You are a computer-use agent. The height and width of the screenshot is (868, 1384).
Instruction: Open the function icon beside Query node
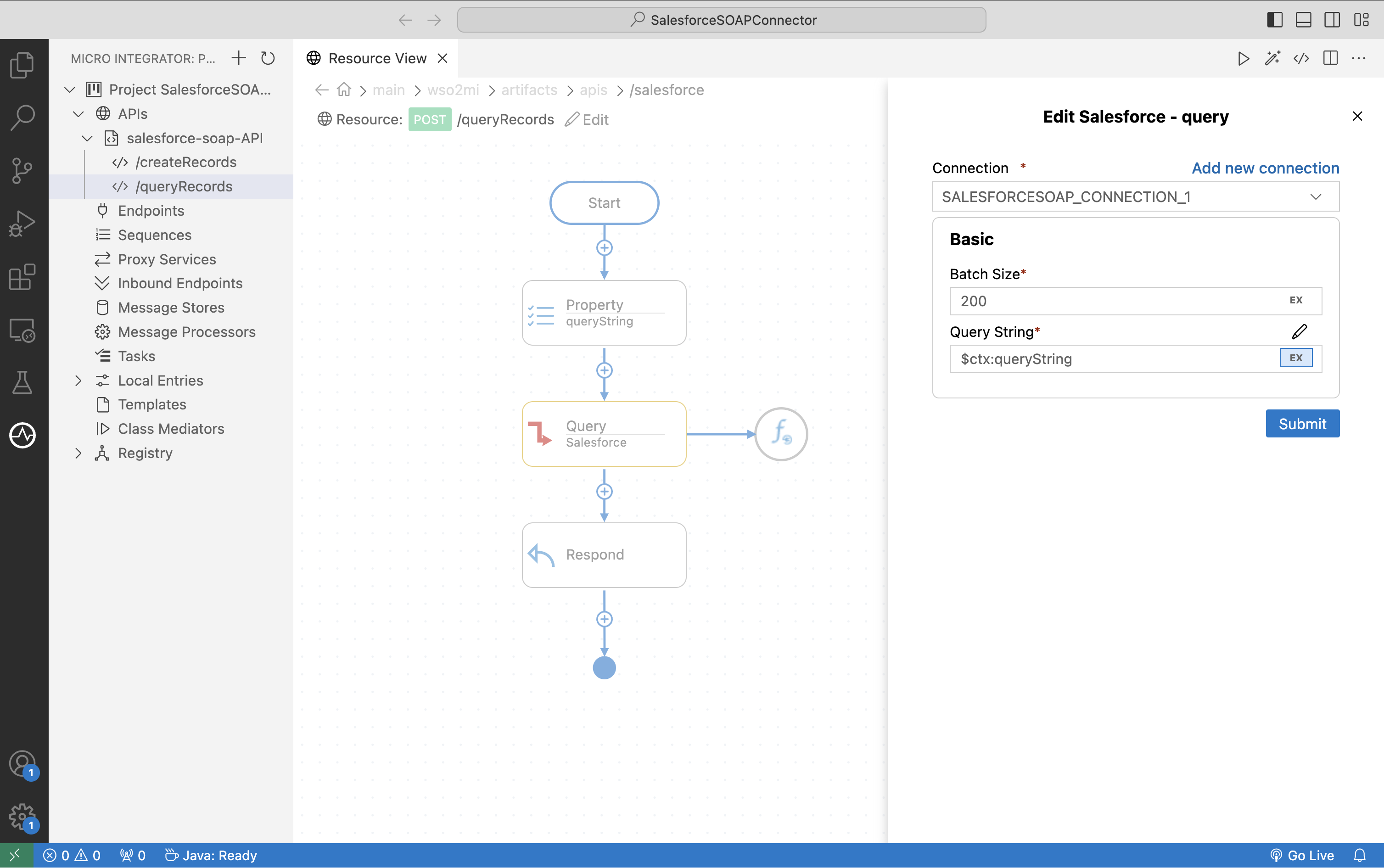click(x=781, y=434)
